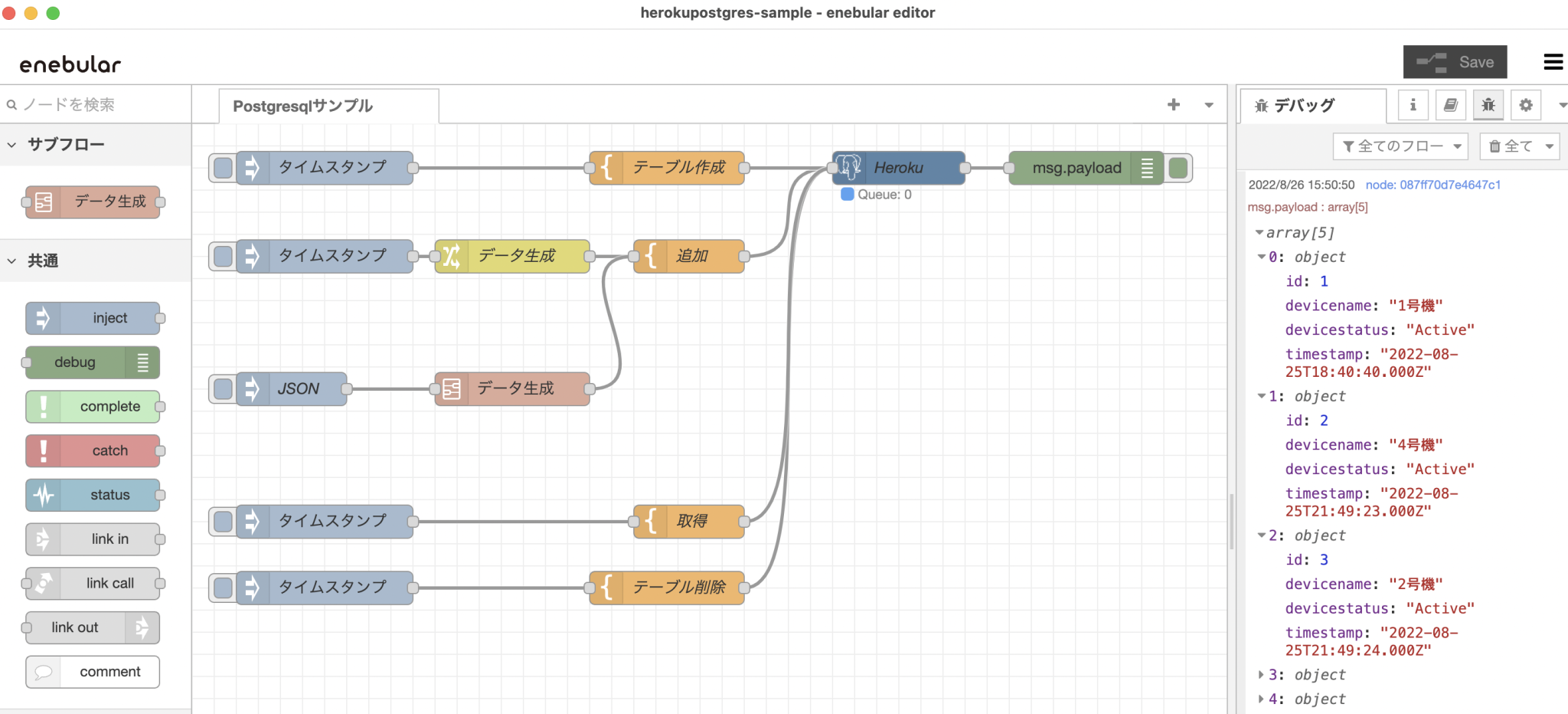Screen dimensions: 1568x714
Task: Trigger the タイムスタンプ inject connected to テーブル作成
Action: 221,167
